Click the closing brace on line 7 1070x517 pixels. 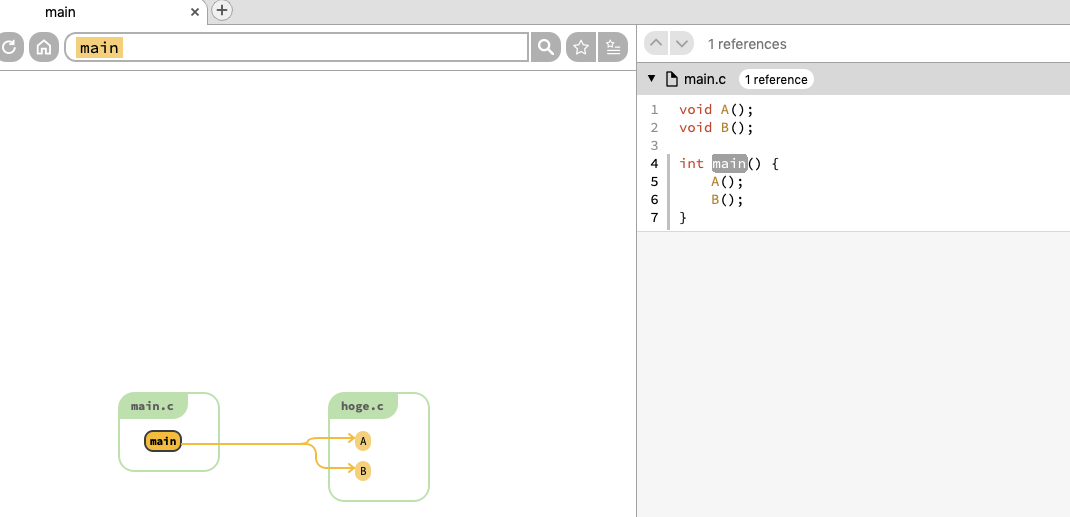pyautogui.click(x=683, y=218)
